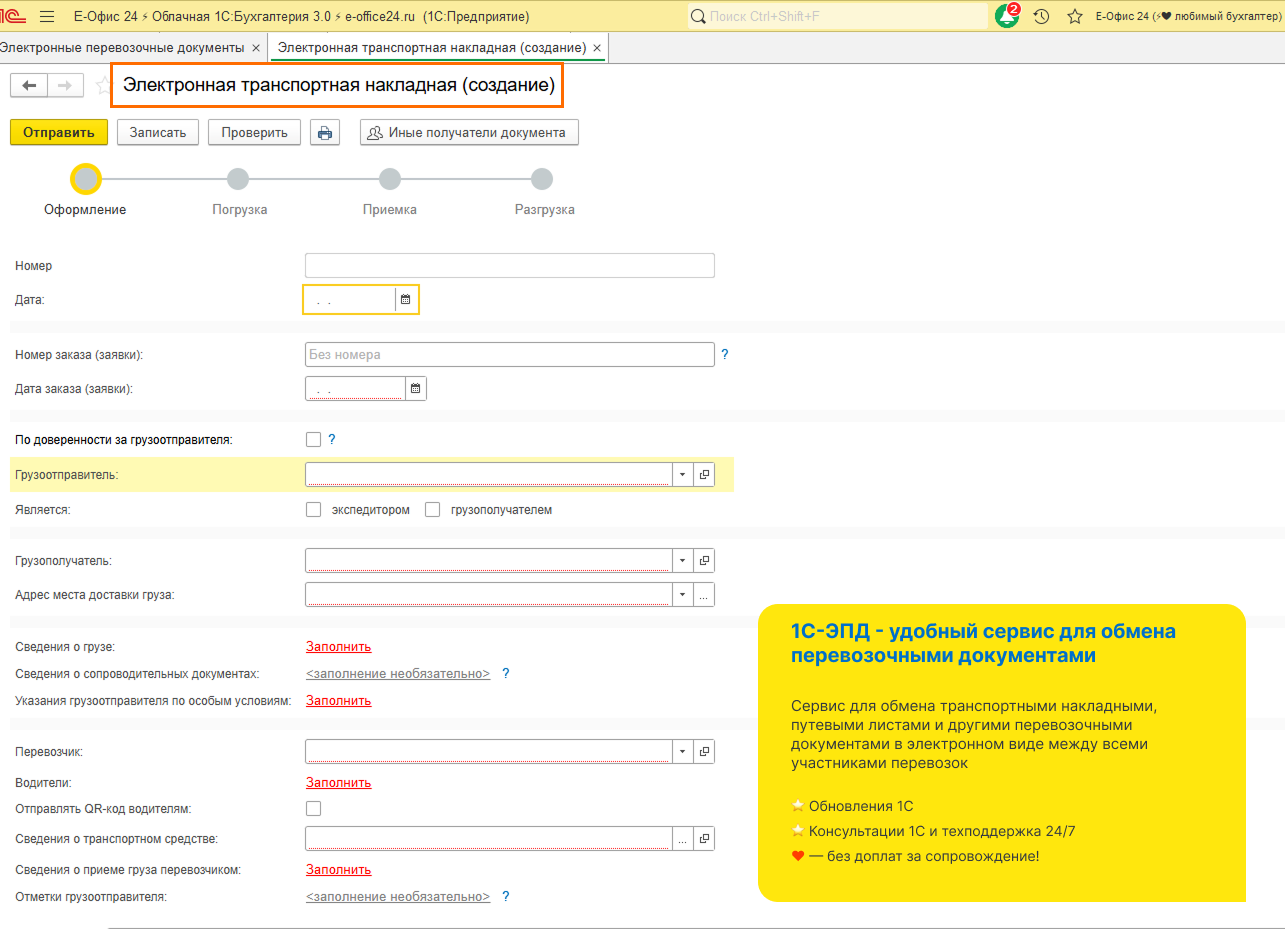Expand the Грузоотправитель dropdown list
The width and height of the screenshot is (1285, 929).
point(682,475)
